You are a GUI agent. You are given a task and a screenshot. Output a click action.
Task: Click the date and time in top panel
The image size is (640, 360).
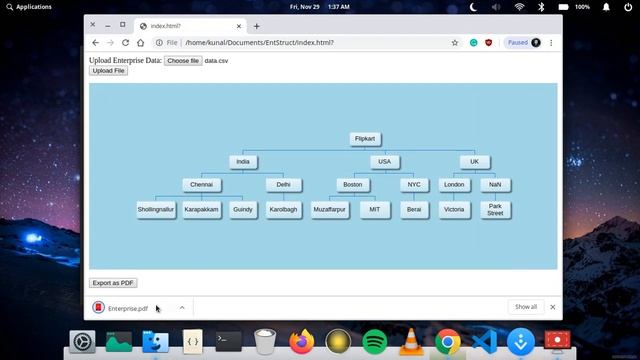tap(320, 7)
